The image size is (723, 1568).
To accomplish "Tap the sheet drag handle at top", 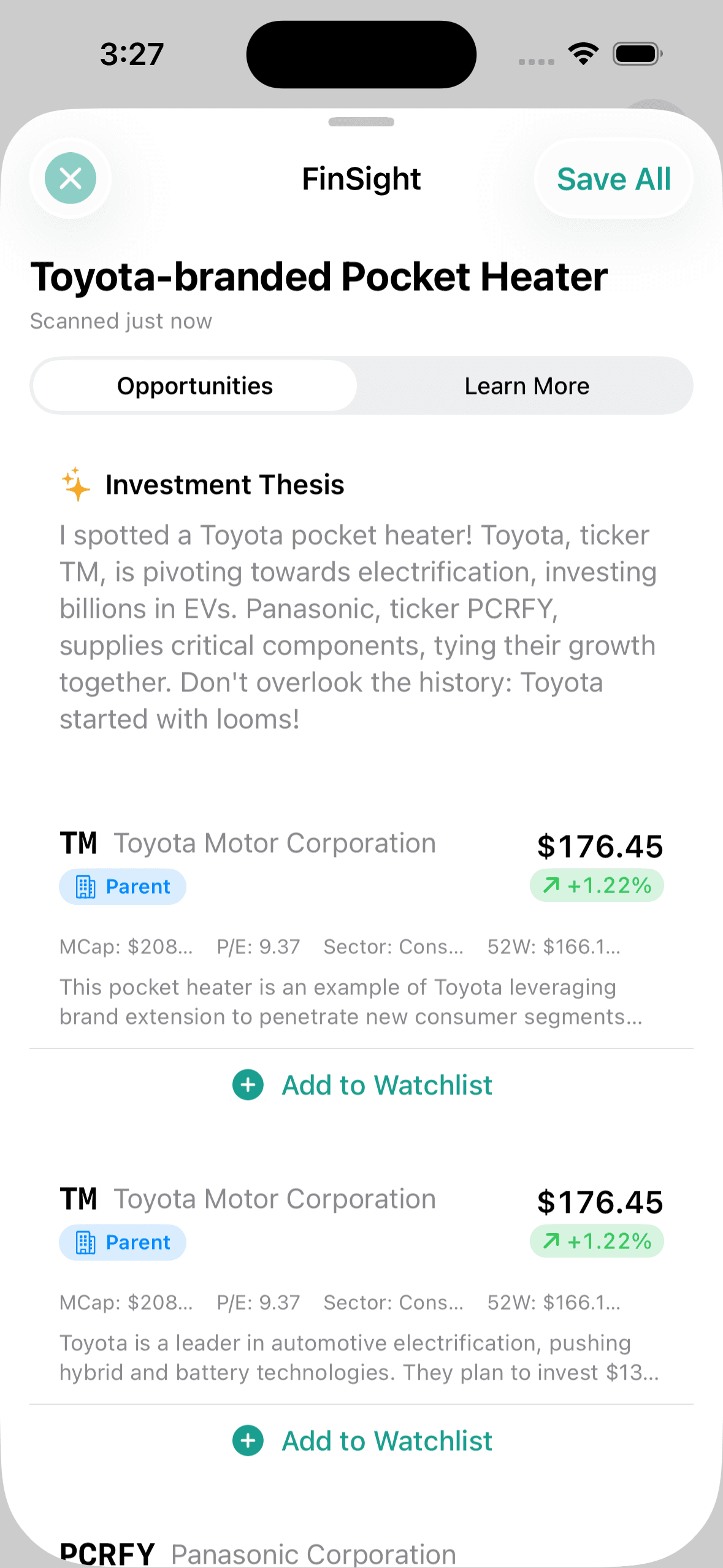I will (x=361, y=121).
